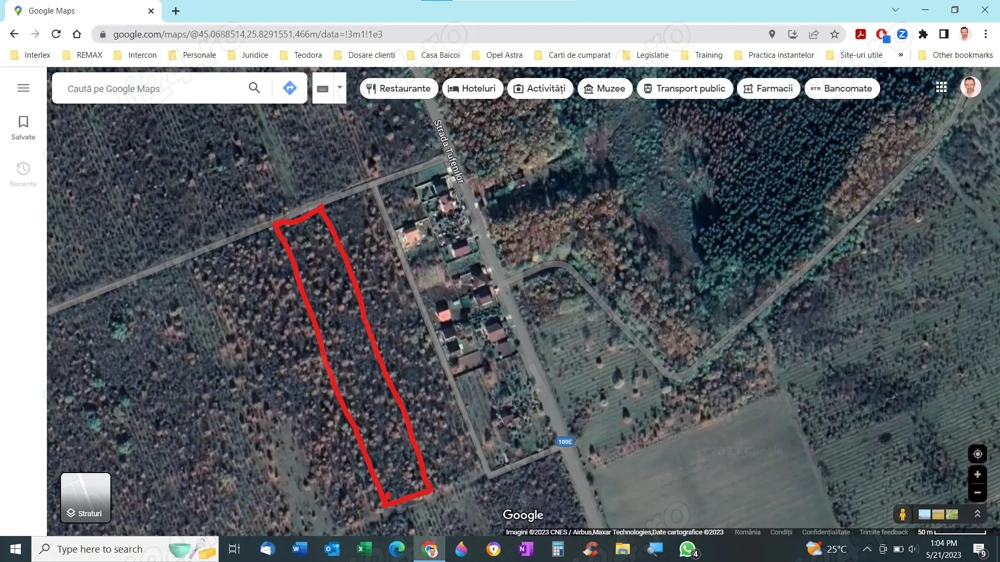This screenshot has height=562, width=1000.
Task: Open the Google apps grid
Action: click(941, 88)
